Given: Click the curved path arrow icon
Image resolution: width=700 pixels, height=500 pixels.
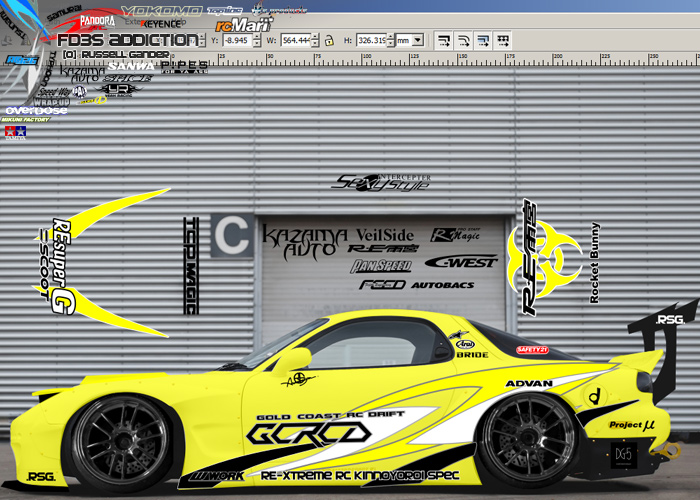Looking at the screenshot, I should 463,41.
